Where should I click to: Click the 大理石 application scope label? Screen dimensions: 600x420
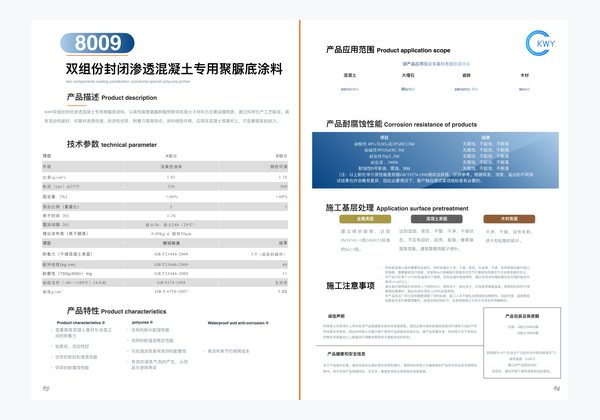[408, 75]
